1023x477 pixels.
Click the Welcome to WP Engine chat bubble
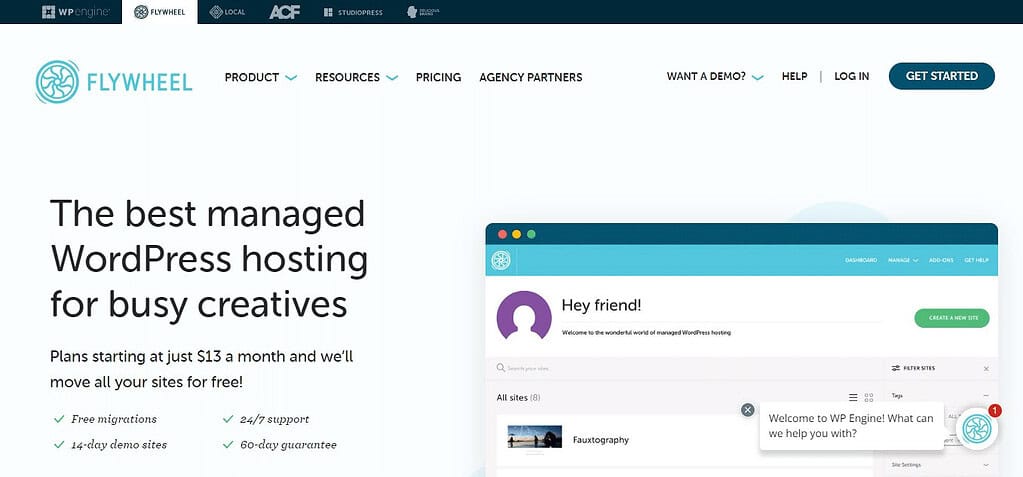[x=851, y=425]
